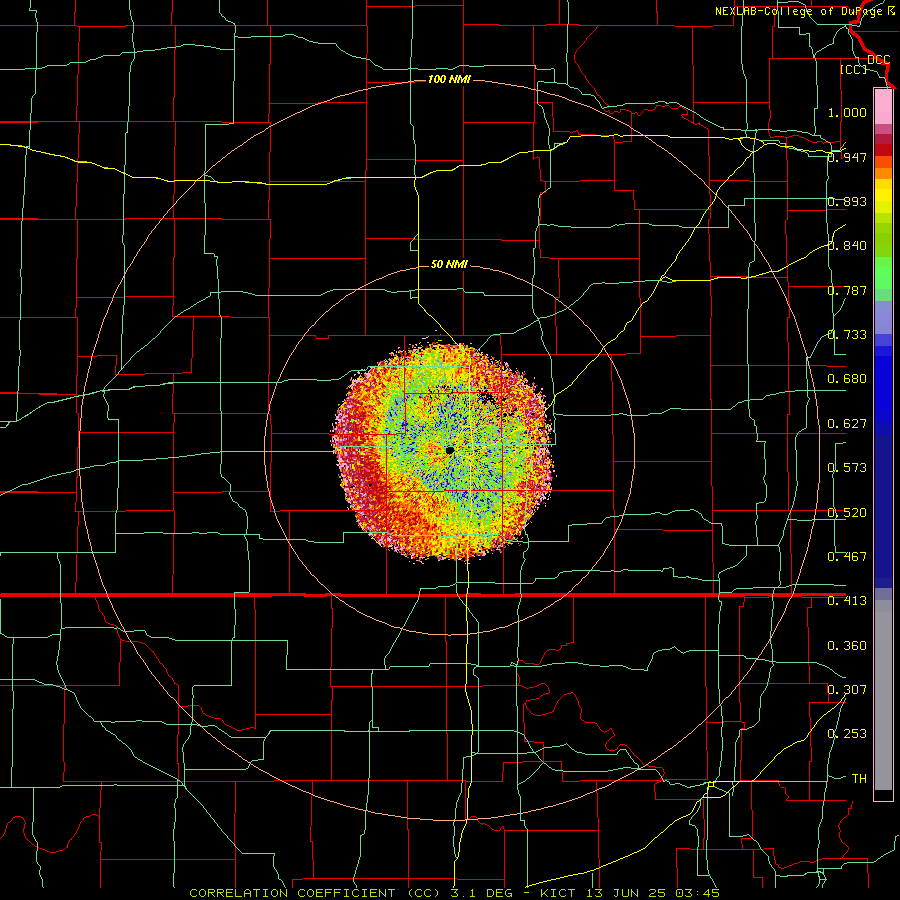Click the 0.573 legend value
The height and width of the screenshot is (900, 900).
point(847,468)
